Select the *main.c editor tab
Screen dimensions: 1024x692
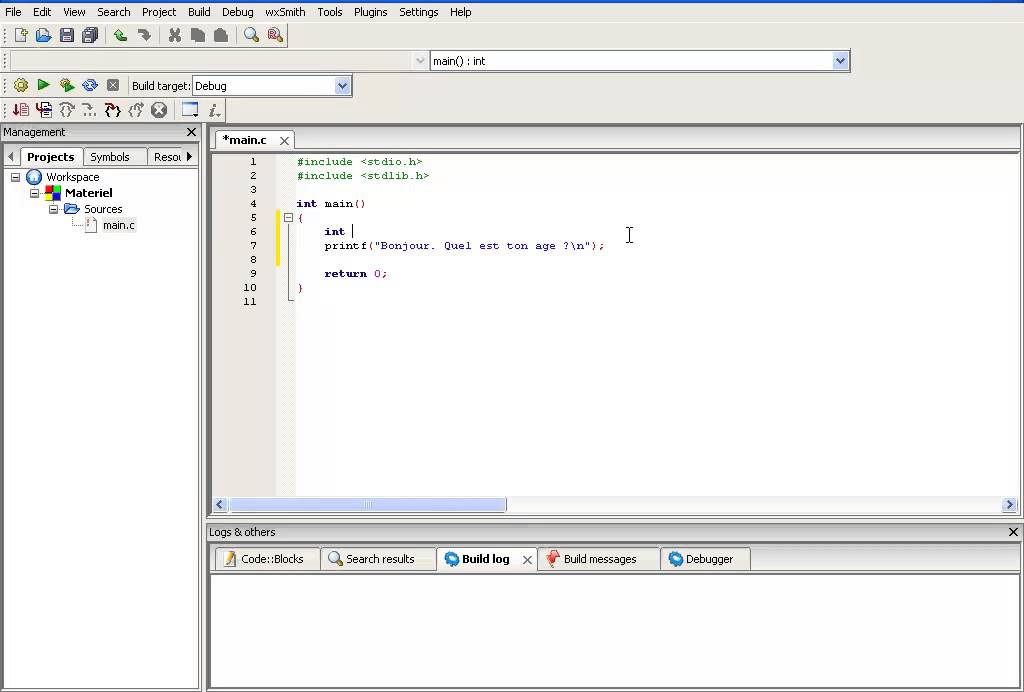pos(245,140)
